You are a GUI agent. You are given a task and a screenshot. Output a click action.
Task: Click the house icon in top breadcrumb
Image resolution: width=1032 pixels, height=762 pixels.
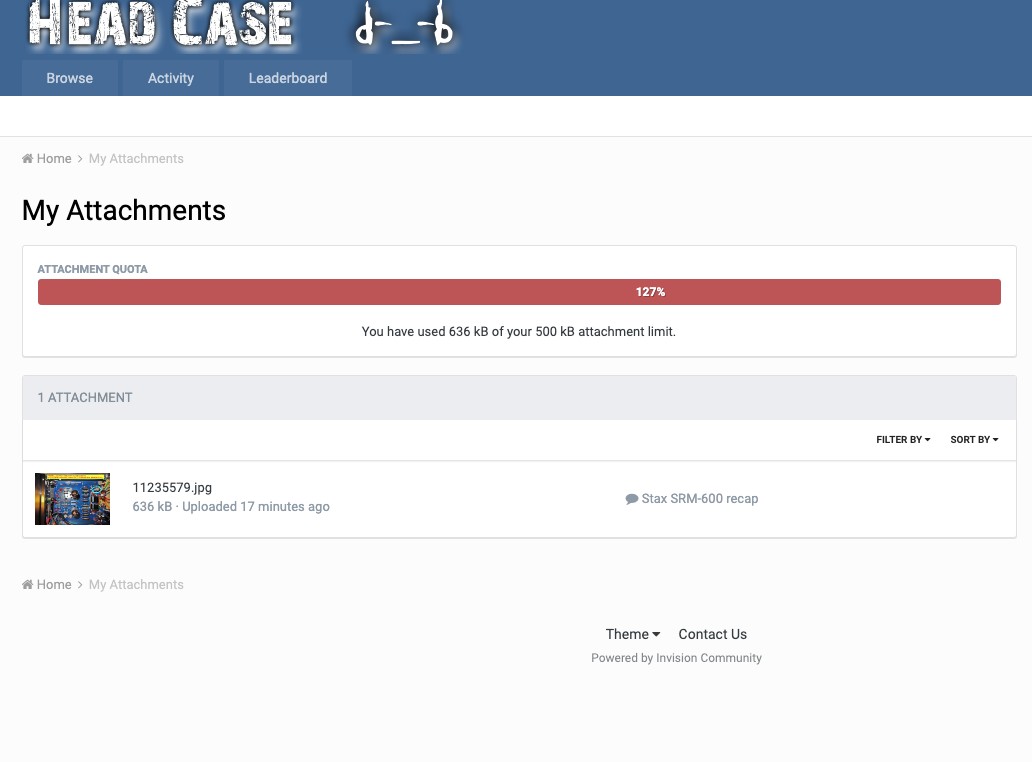(28, 159)
